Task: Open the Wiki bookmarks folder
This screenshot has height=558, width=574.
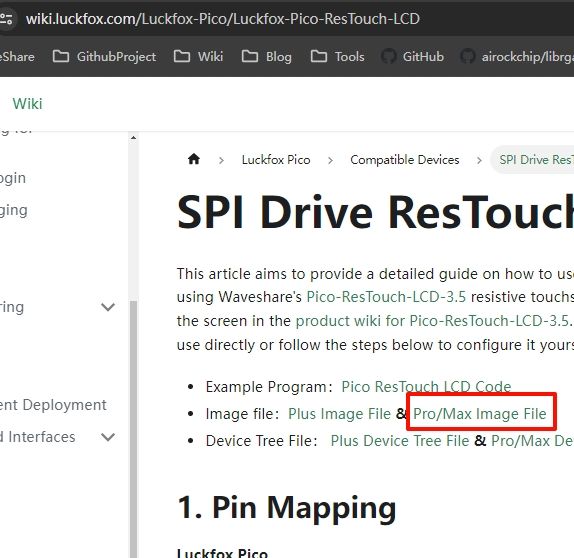Action: (198, 57)
